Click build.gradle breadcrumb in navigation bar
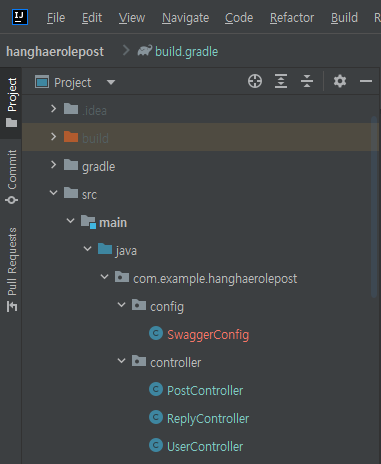The width and height of the screenshot is (381, 464). point(186,52)
